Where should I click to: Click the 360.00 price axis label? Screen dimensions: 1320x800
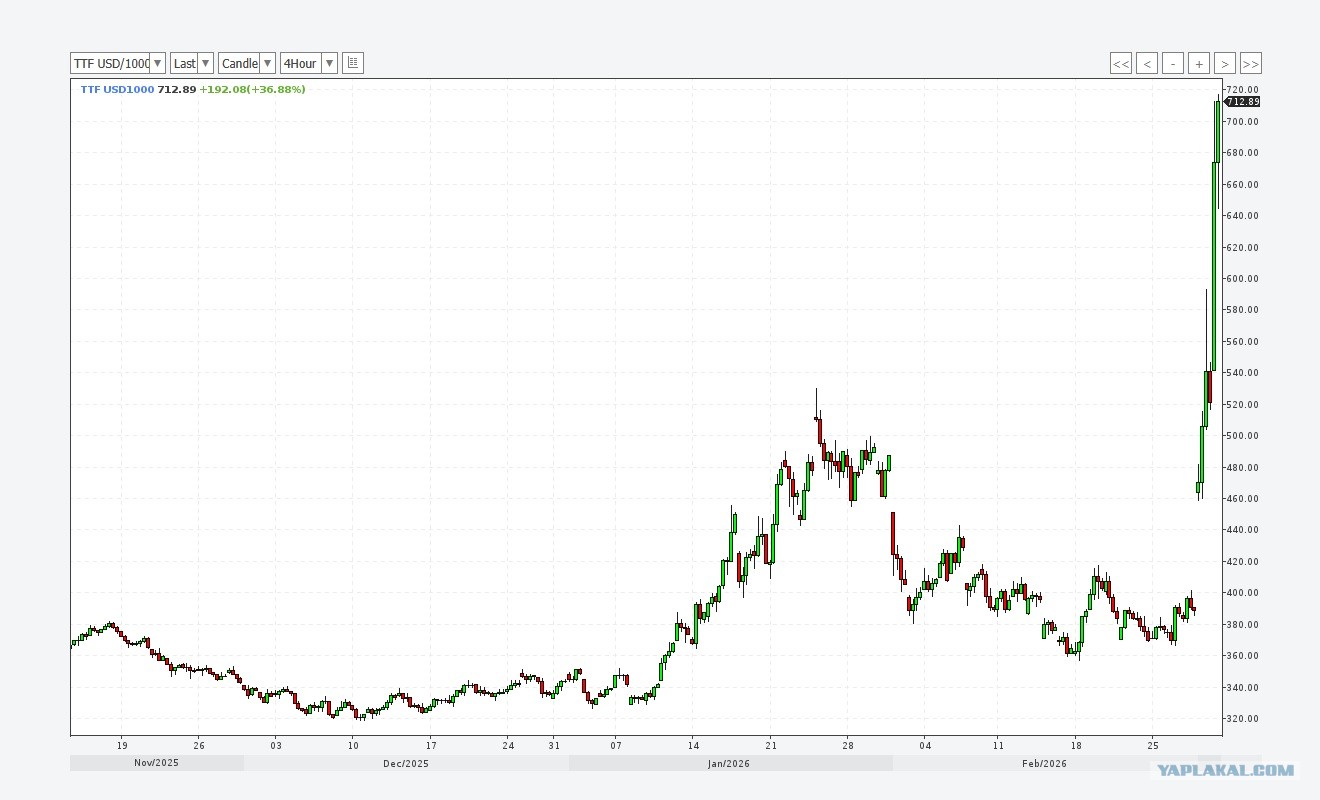coord(1244,656)
